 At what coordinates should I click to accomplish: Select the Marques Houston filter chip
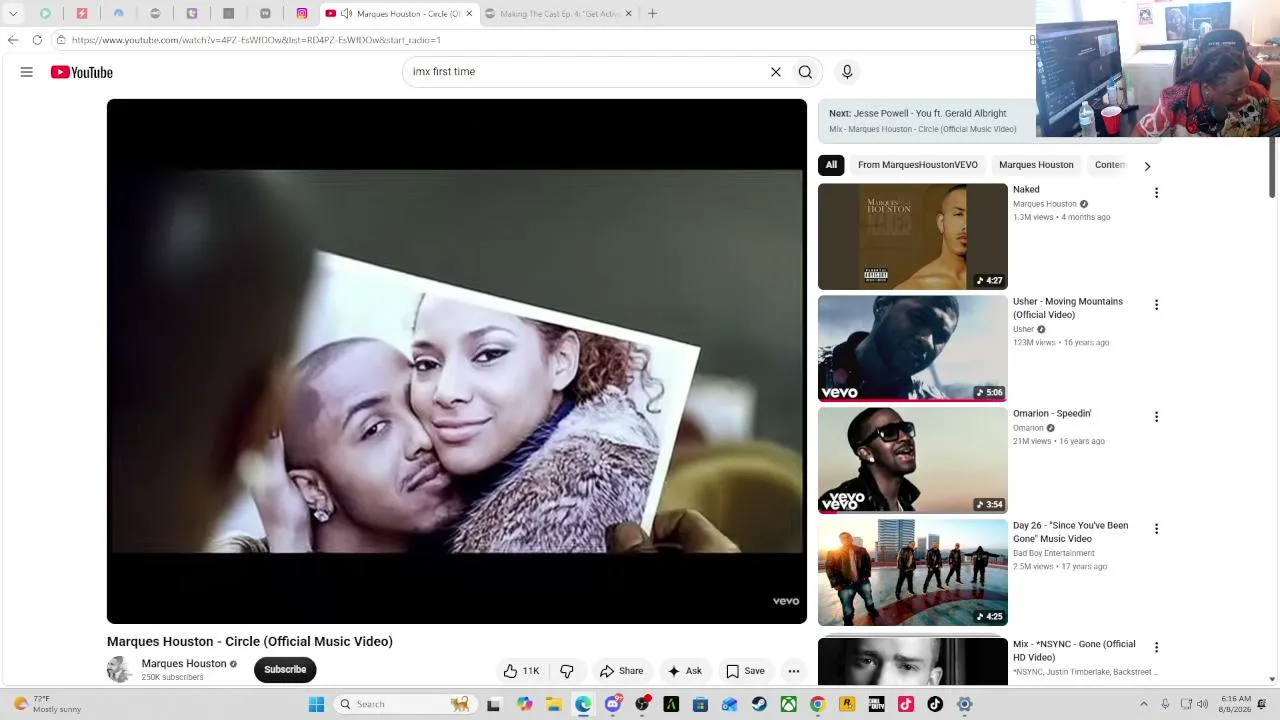pos(1036,165)
